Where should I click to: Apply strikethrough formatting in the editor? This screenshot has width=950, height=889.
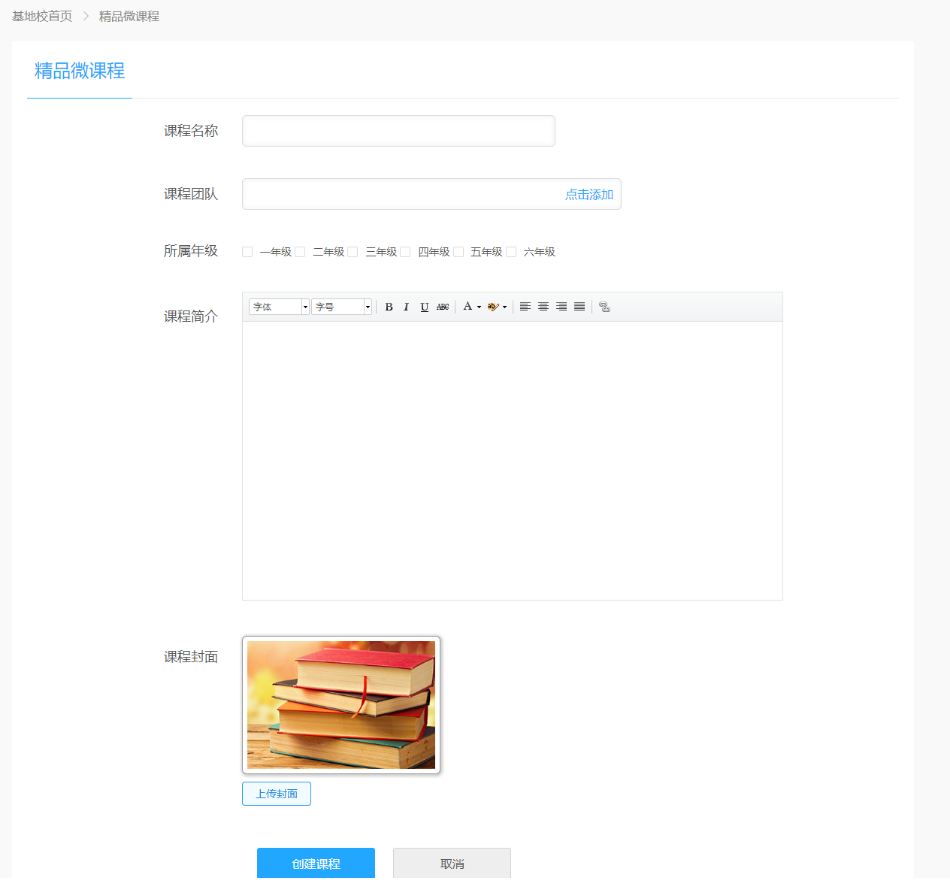click(x=442, y=307)
